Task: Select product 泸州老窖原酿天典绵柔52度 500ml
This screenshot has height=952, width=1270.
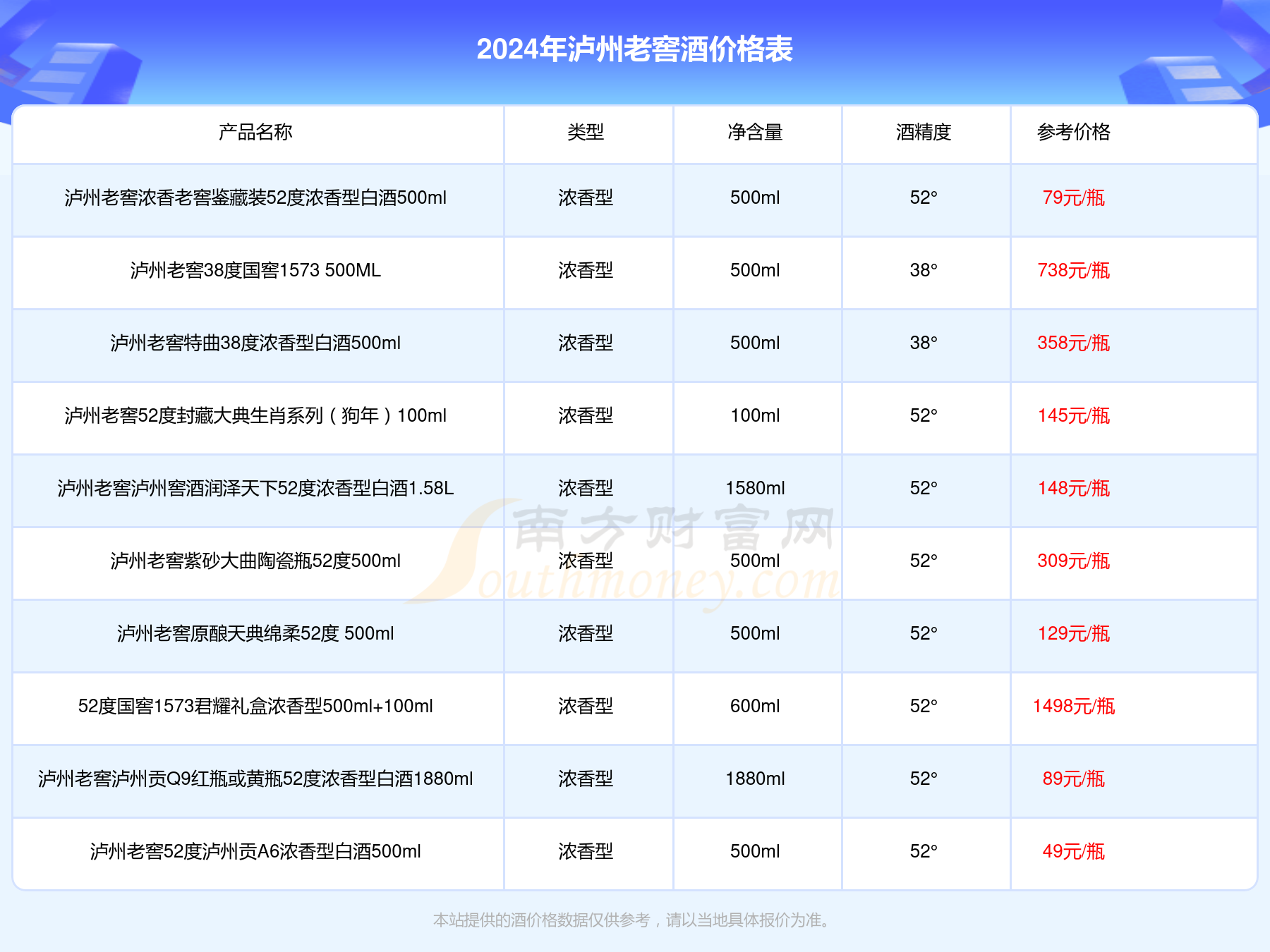Action: pos(255,634)
